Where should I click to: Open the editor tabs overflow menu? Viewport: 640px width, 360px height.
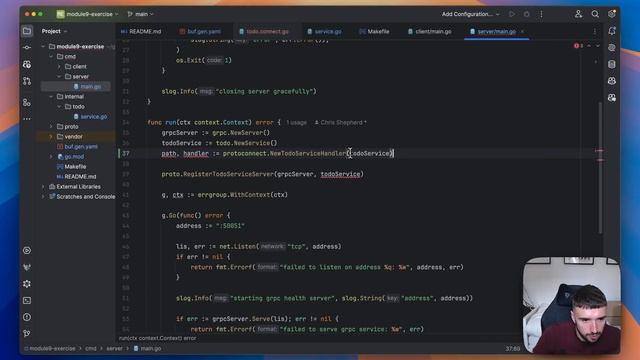595,31
